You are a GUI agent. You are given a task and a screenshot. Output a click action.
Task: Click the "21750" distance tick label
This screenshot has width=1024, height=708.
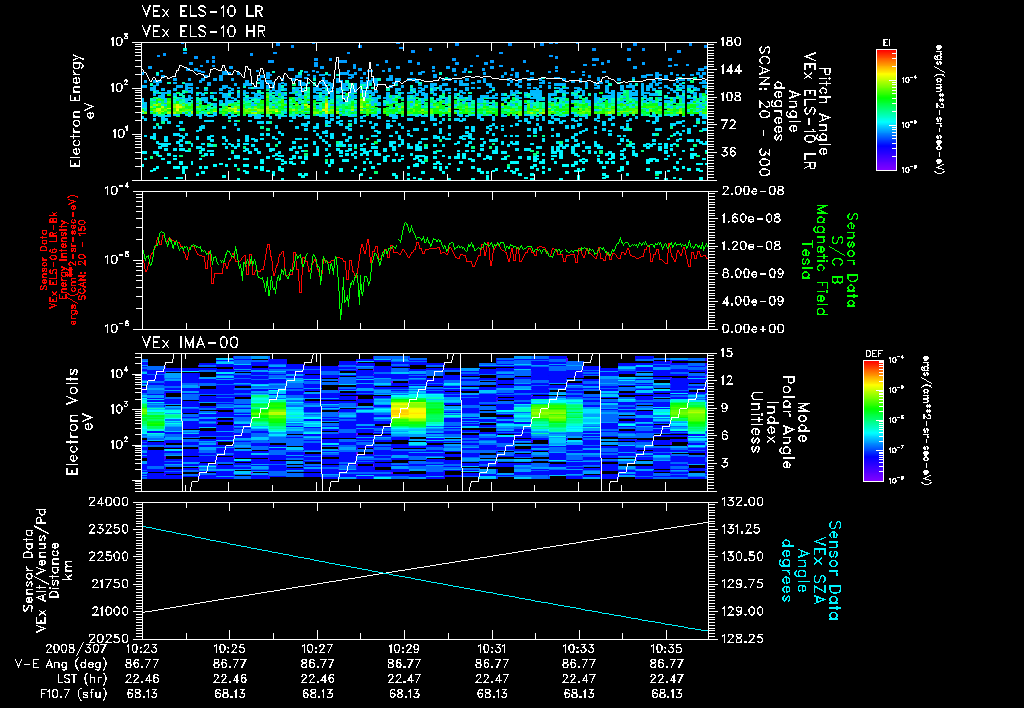pyautogui.click(x=110, y=584)
